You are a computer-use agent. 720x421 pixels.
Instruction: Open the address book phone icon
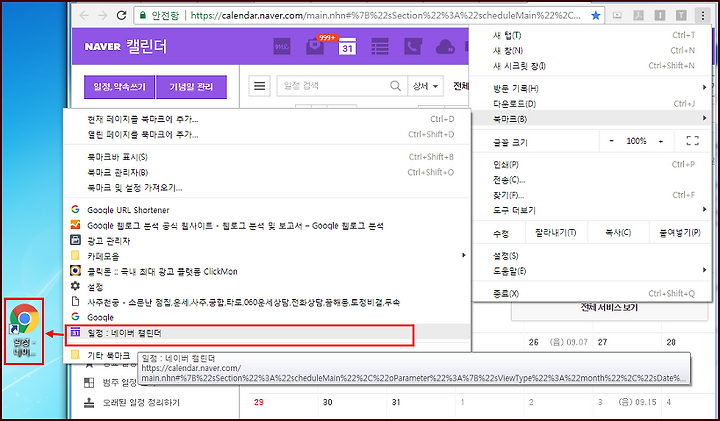(x=413, y=46)
